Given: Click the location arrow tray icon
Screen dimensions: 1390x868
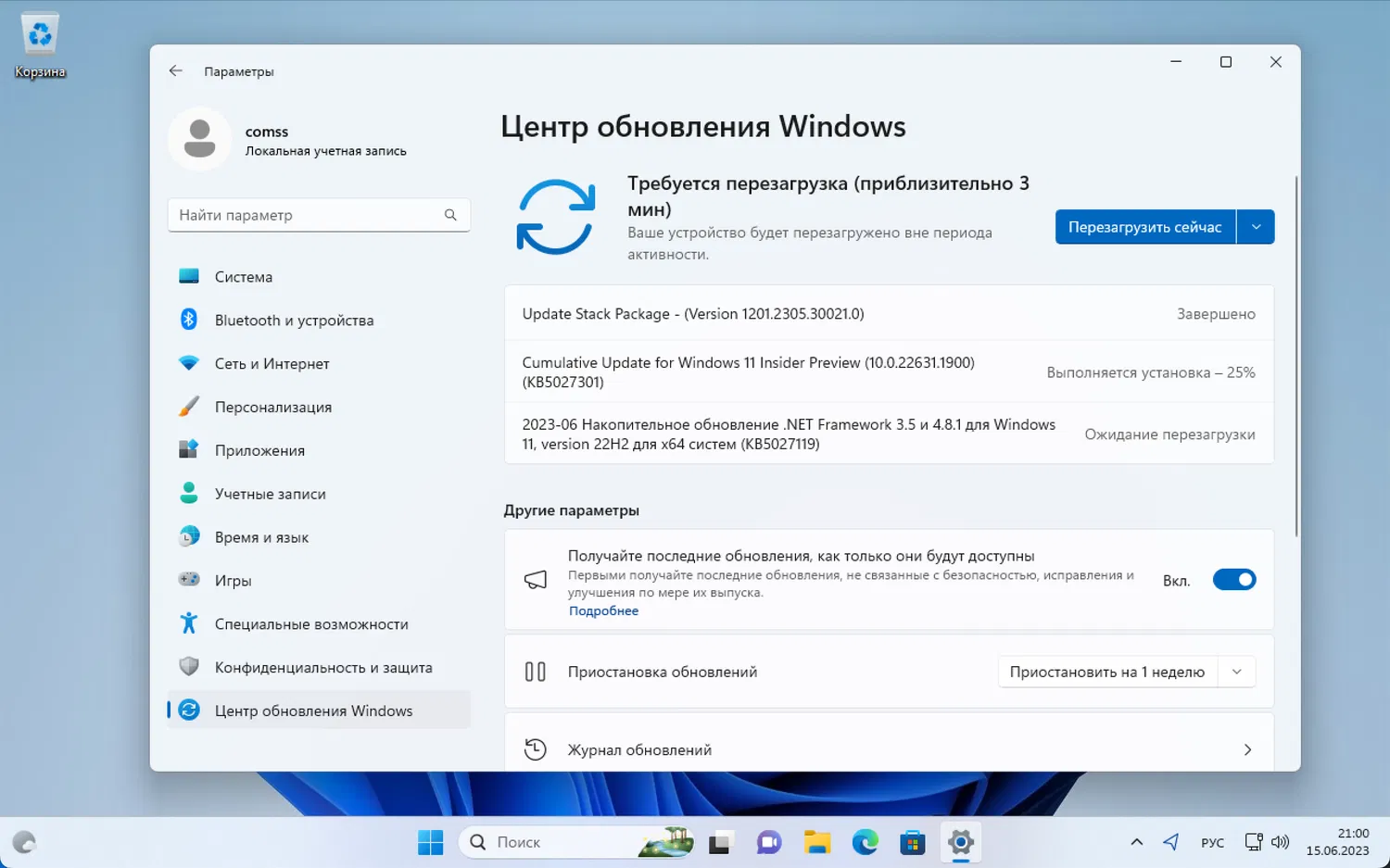Looking at the screenshot, I should click(1171, 842).
